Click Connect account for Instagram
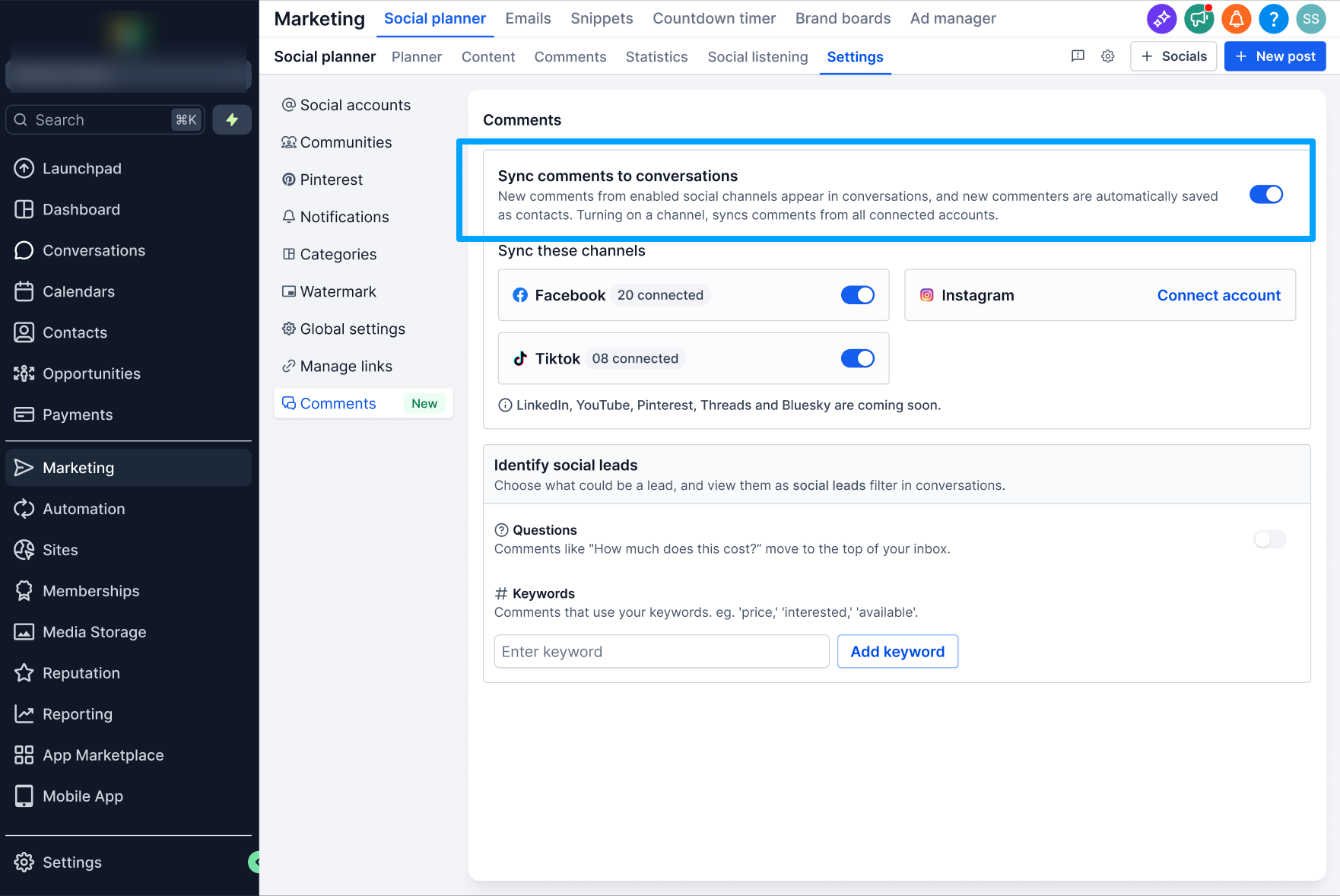 [x=1218, y=295]
